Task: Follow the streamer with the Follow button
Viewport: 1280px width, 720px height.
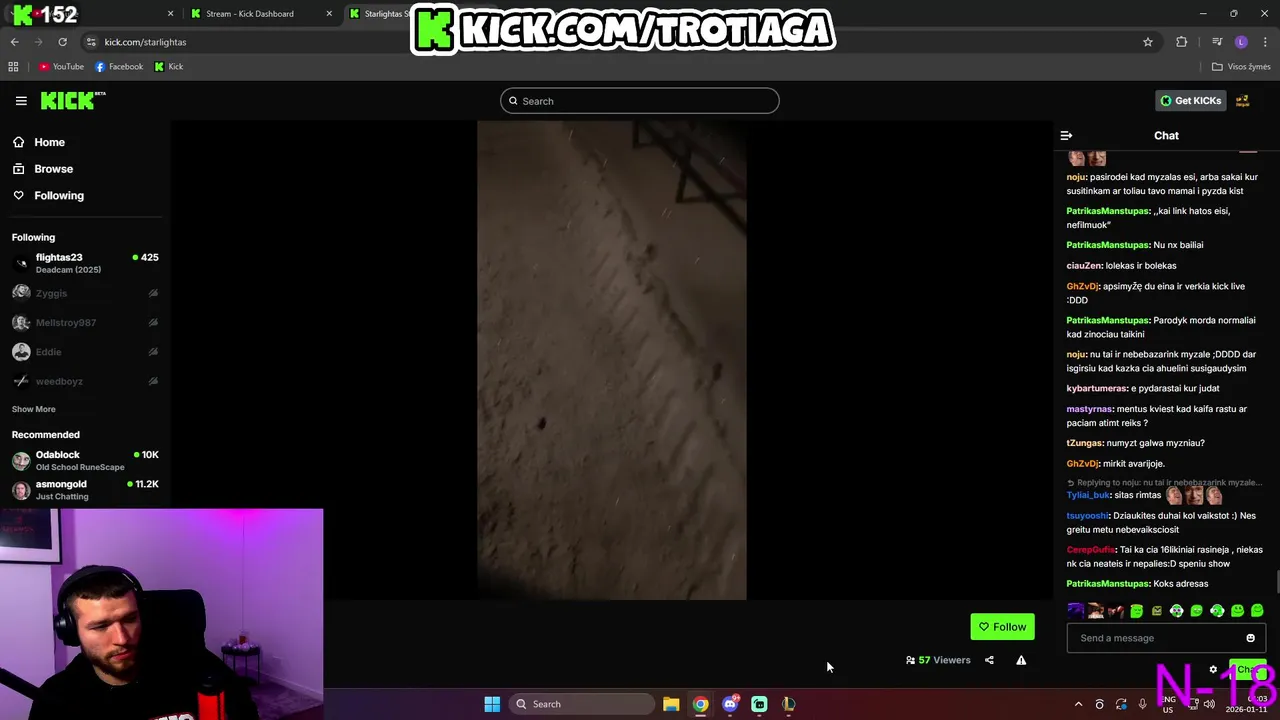Action: [1002, 627]
